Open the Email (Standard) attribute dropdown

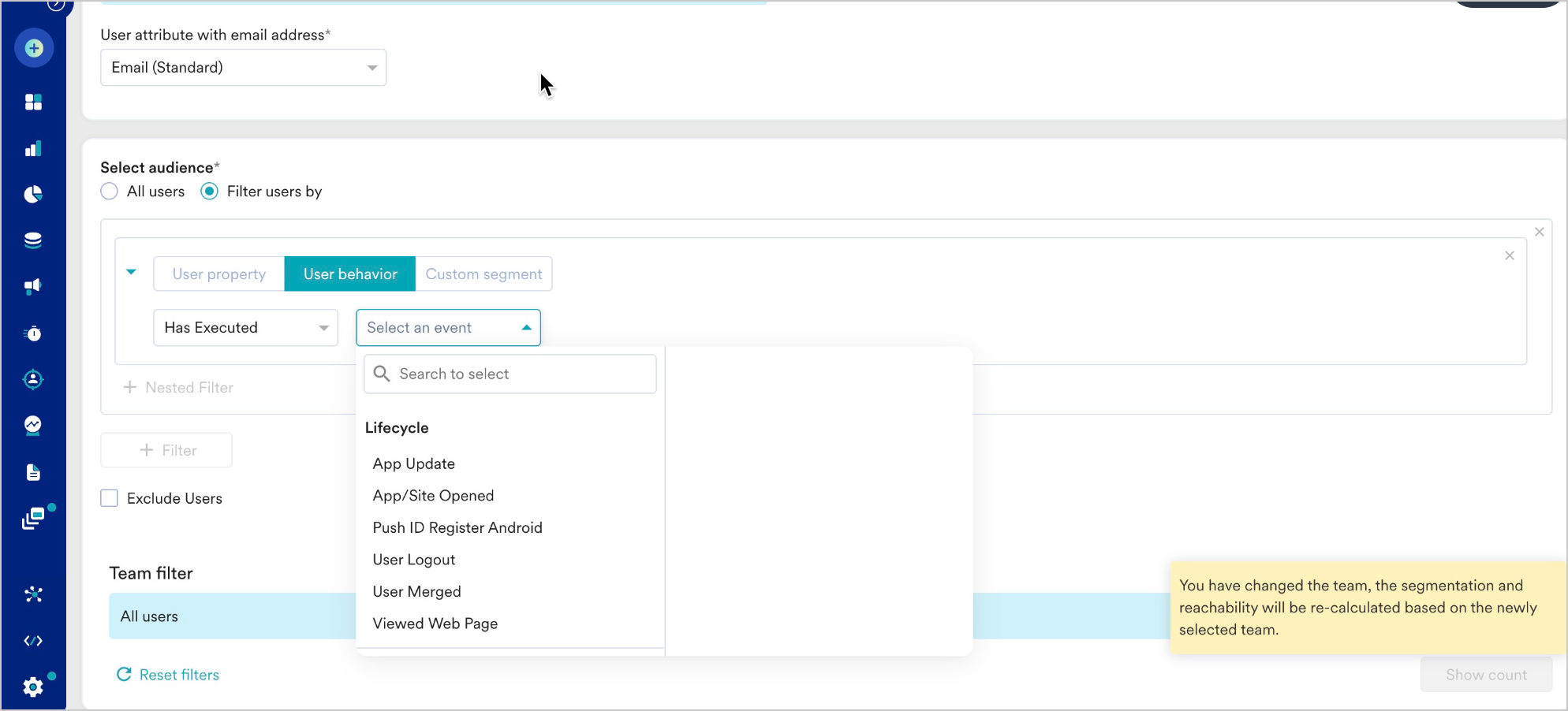243,68
